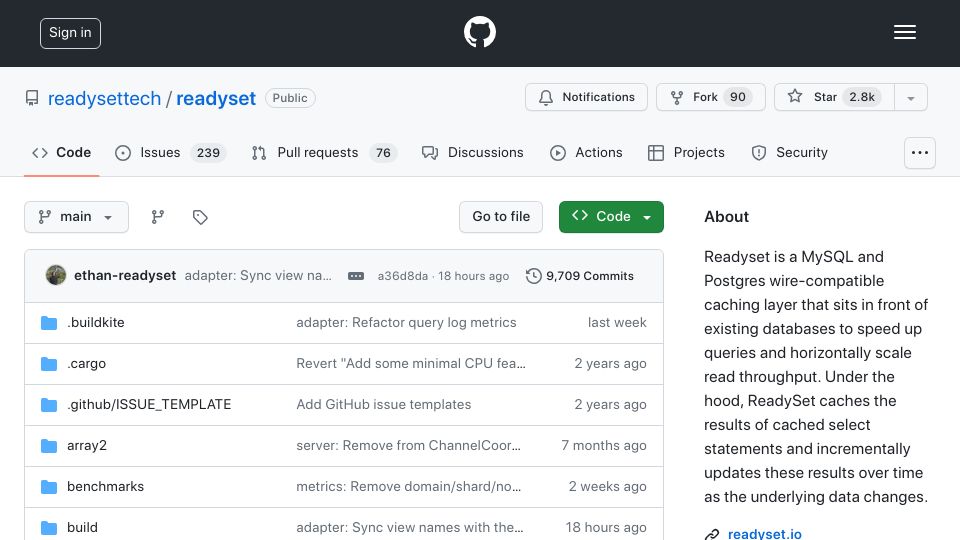Screen dimensions: 960x540
Task: Open benchmarks folder name
Action: [105, 487]
